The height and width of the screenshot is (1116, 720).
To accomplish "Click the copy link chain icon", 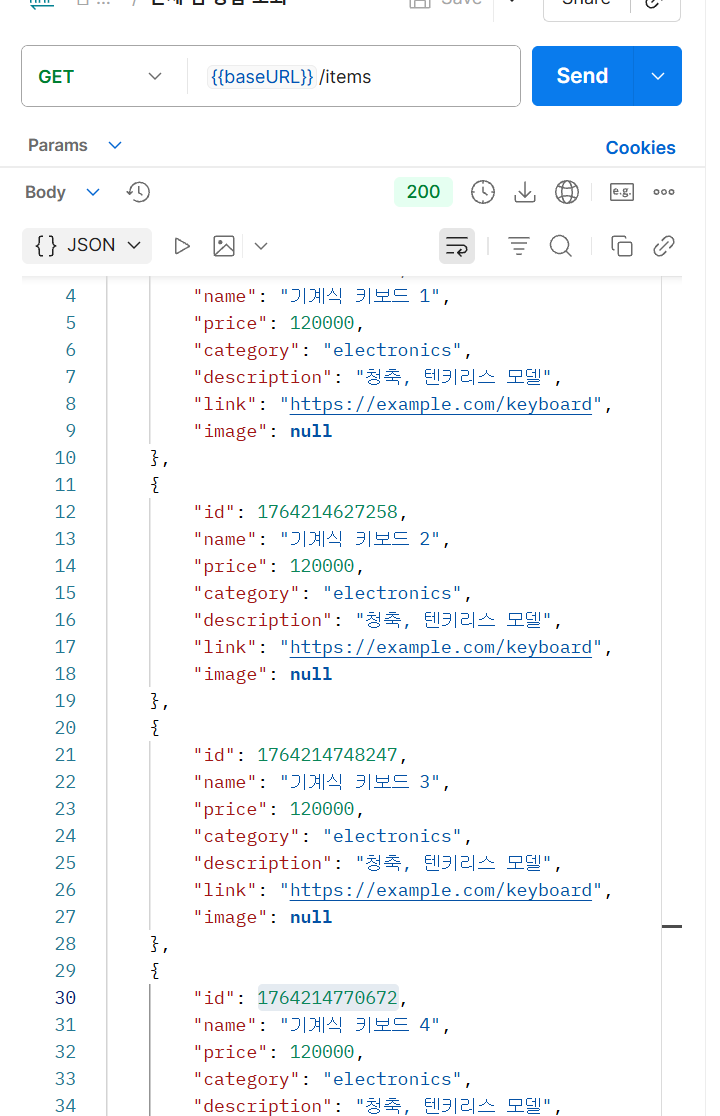I will click(x=664, y=246).
